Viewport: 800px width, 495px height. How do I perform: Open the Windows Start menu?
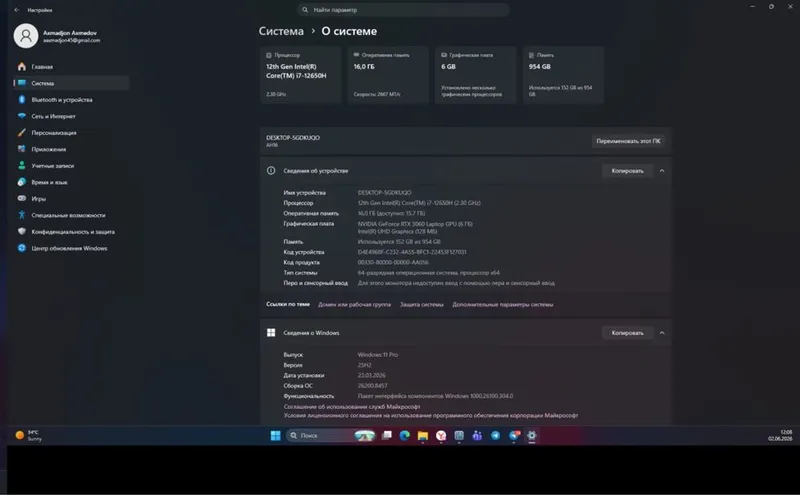(x=276, y=435)
